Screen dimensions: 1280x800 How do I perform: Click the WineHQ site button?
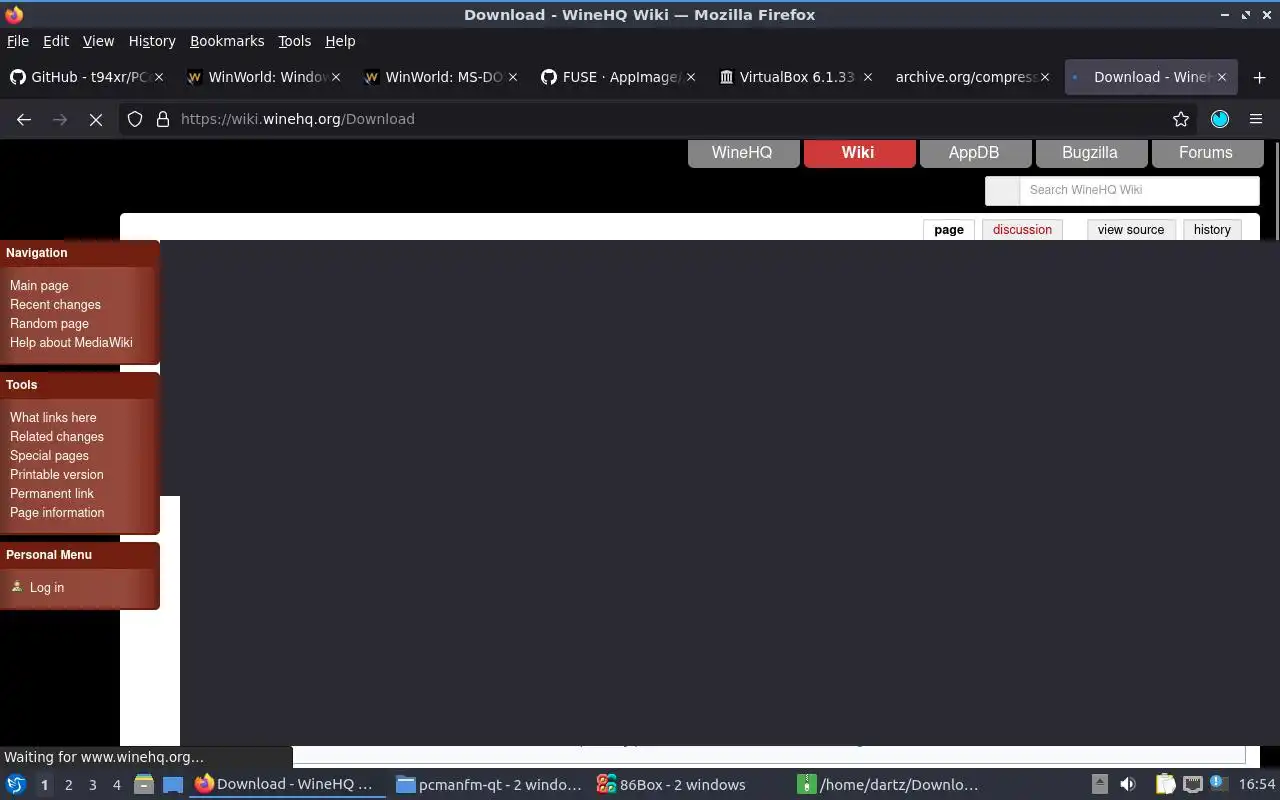coord(742,153)
